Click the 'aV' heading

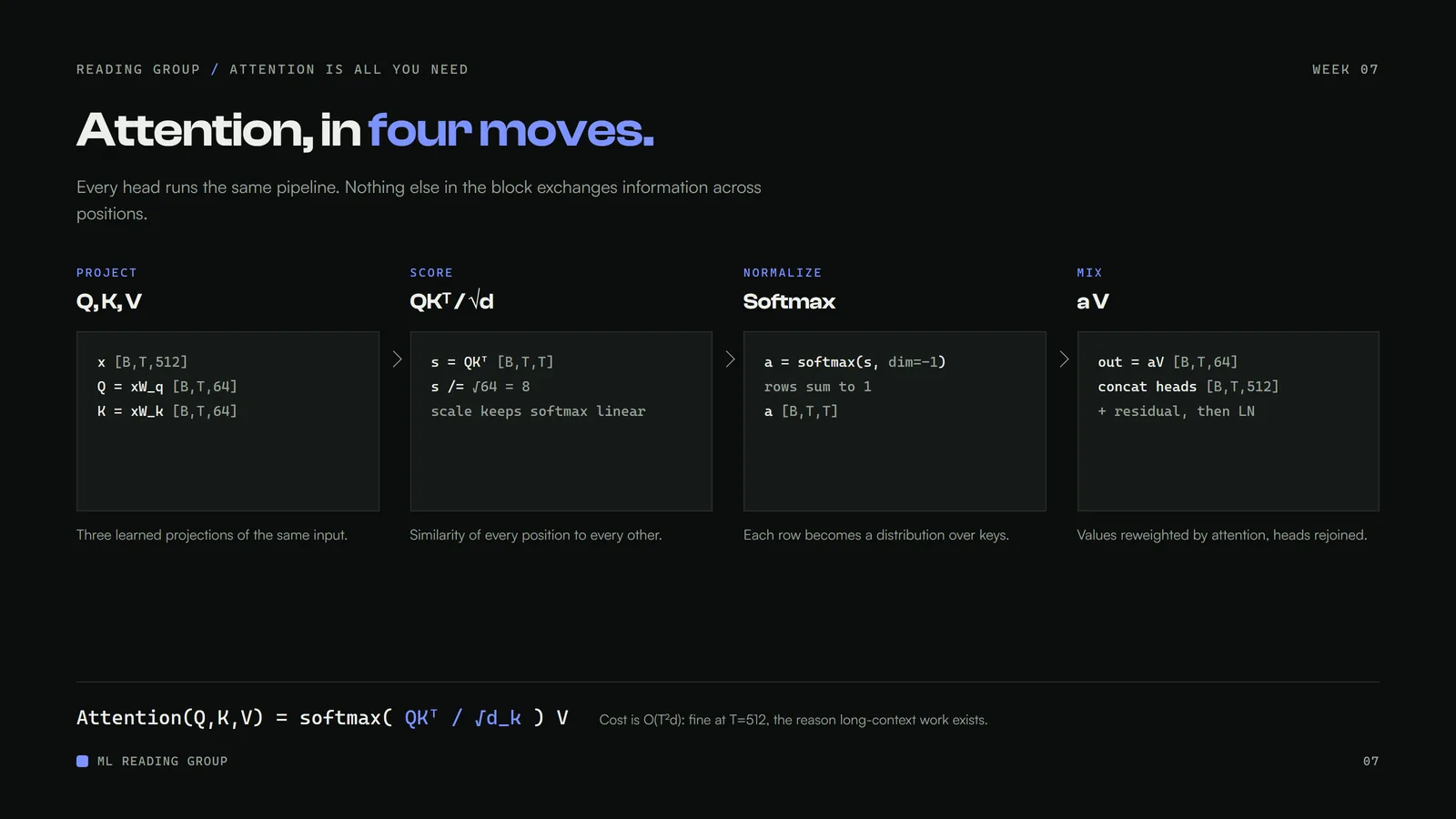tap(1093, 301)
